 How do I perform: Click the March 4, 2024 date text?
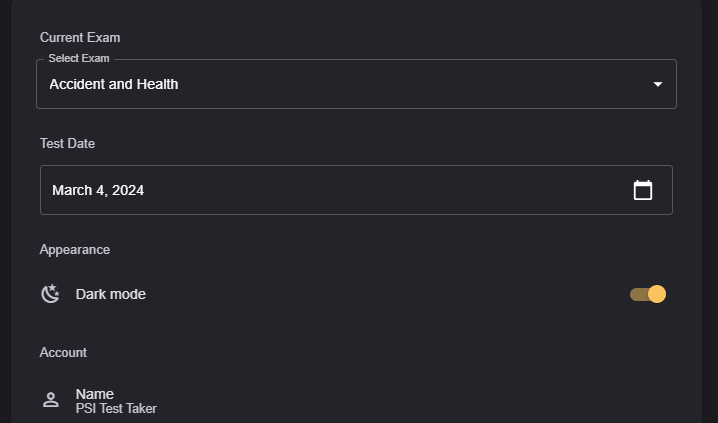[98, 190]
